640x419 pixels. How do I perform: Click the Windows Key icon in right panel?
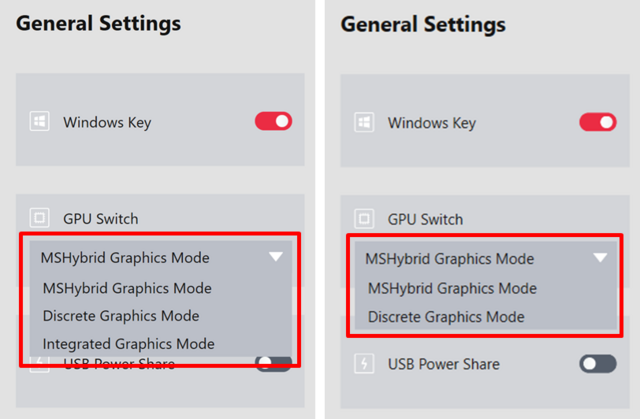pos(364,123)
